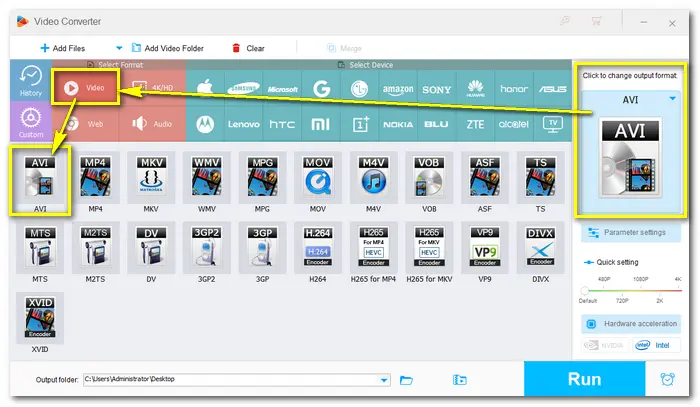Screen dimensions: 700x407
Task: Pick the TS format icon
Action: tap(540, 178)
